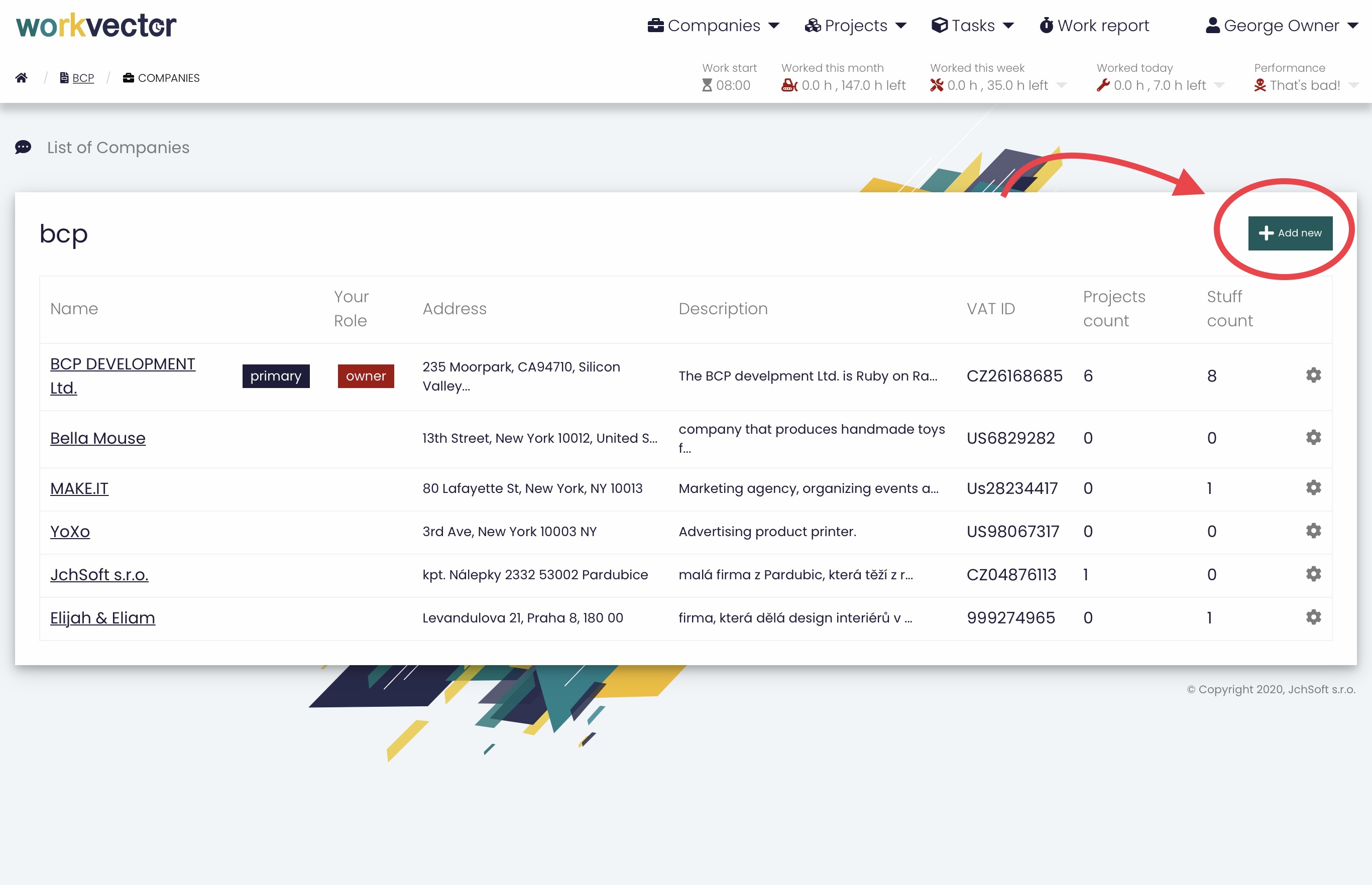Image resolution: width=1372 pixels, height=885 pixels.
Task: Expand the Worked today dropdown arrow
Action: (1219, 86)
